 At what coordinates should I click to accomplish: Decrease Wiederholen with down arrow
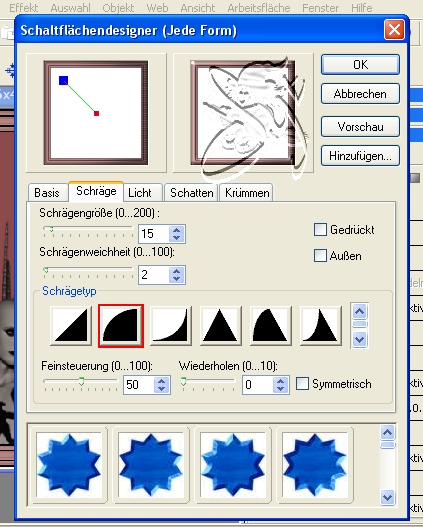point(281,389)
